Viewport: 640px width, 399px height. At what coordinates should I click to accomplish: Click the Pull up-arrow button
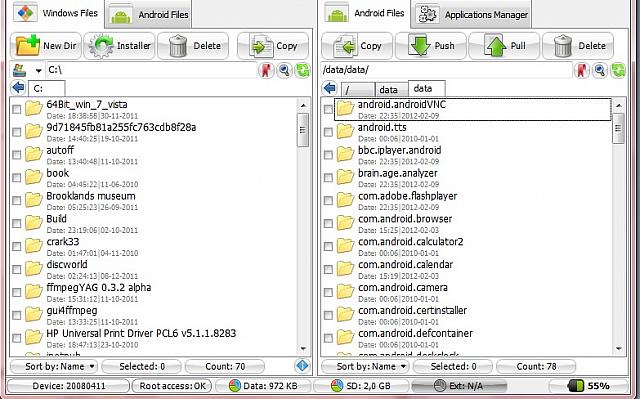(x=504, y=46)
